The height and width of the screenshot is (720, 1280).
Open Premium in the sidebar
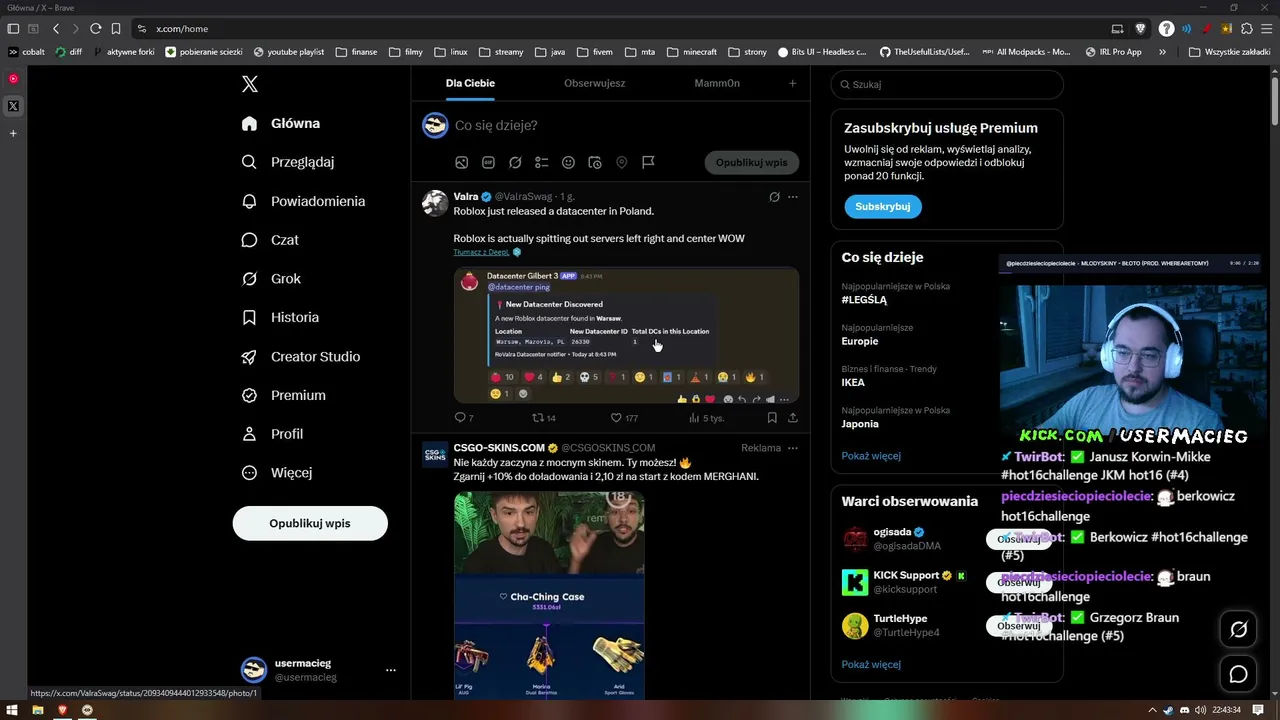[284, 395]
